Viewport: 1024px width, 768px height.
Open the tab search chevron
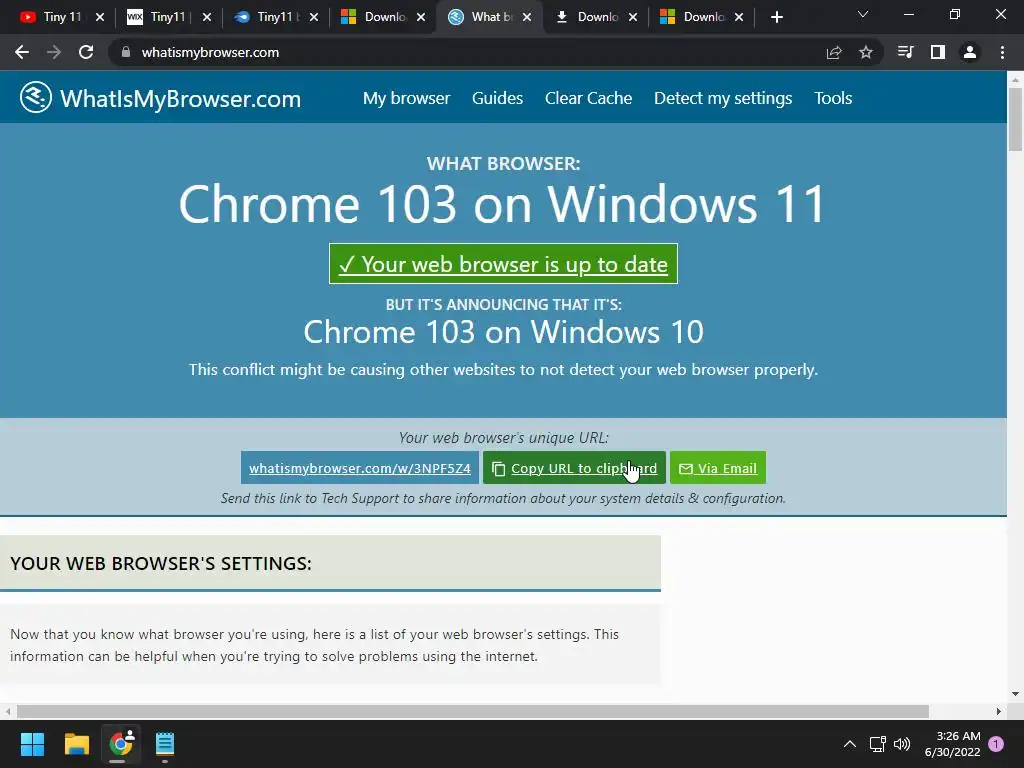863,14
